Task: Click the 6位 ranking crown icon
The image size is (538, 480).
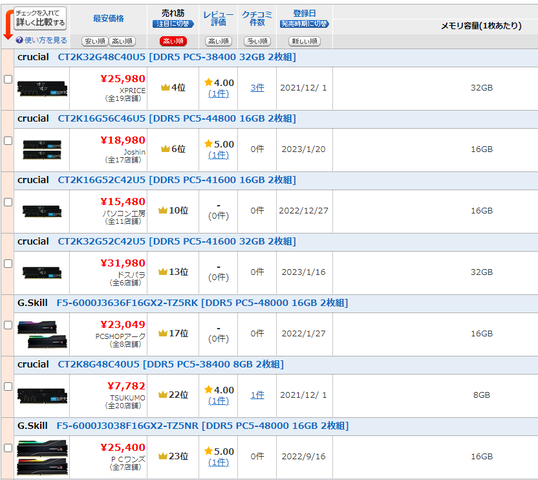Action: [x=165, y=149]
